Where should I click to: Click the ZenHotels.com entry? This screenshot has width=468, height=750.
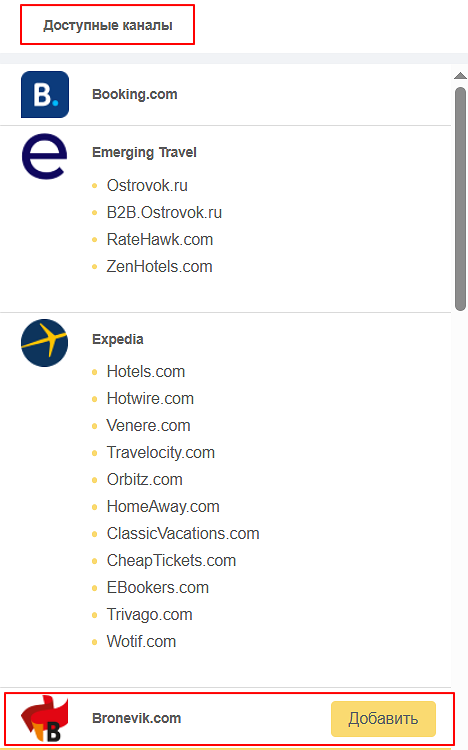[159, 266]
